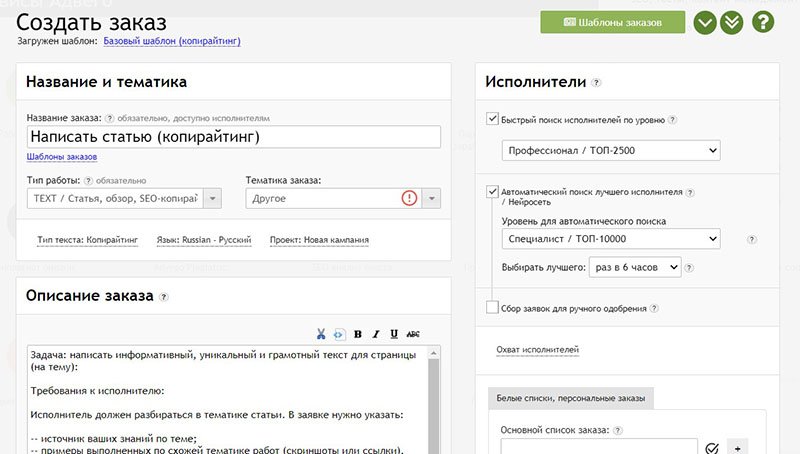Click inside the order description text area
800x454 pixels.
228,400
